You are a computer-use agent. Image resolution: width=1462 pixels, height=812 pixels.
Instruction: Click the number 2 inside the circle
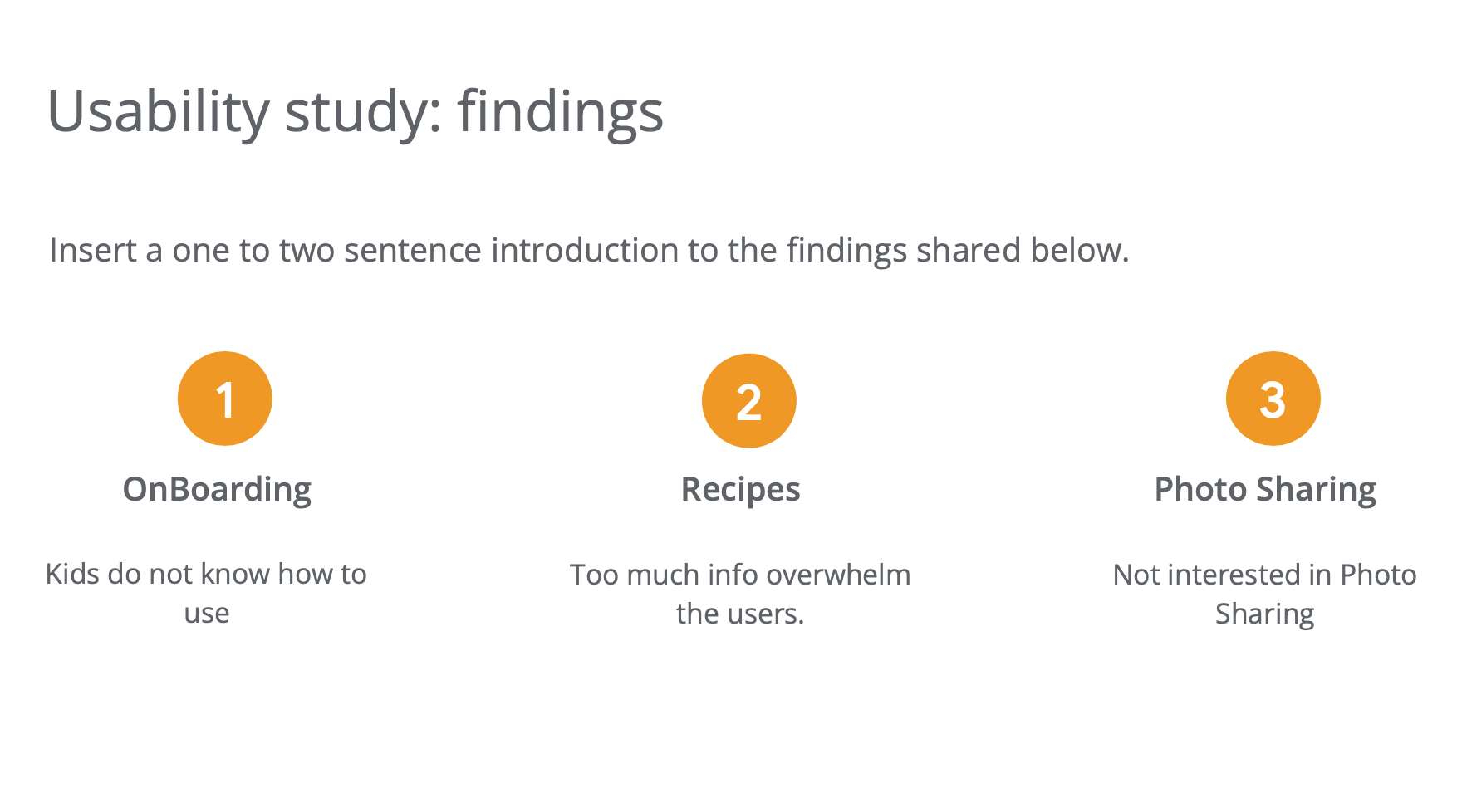tap(749, 403)
